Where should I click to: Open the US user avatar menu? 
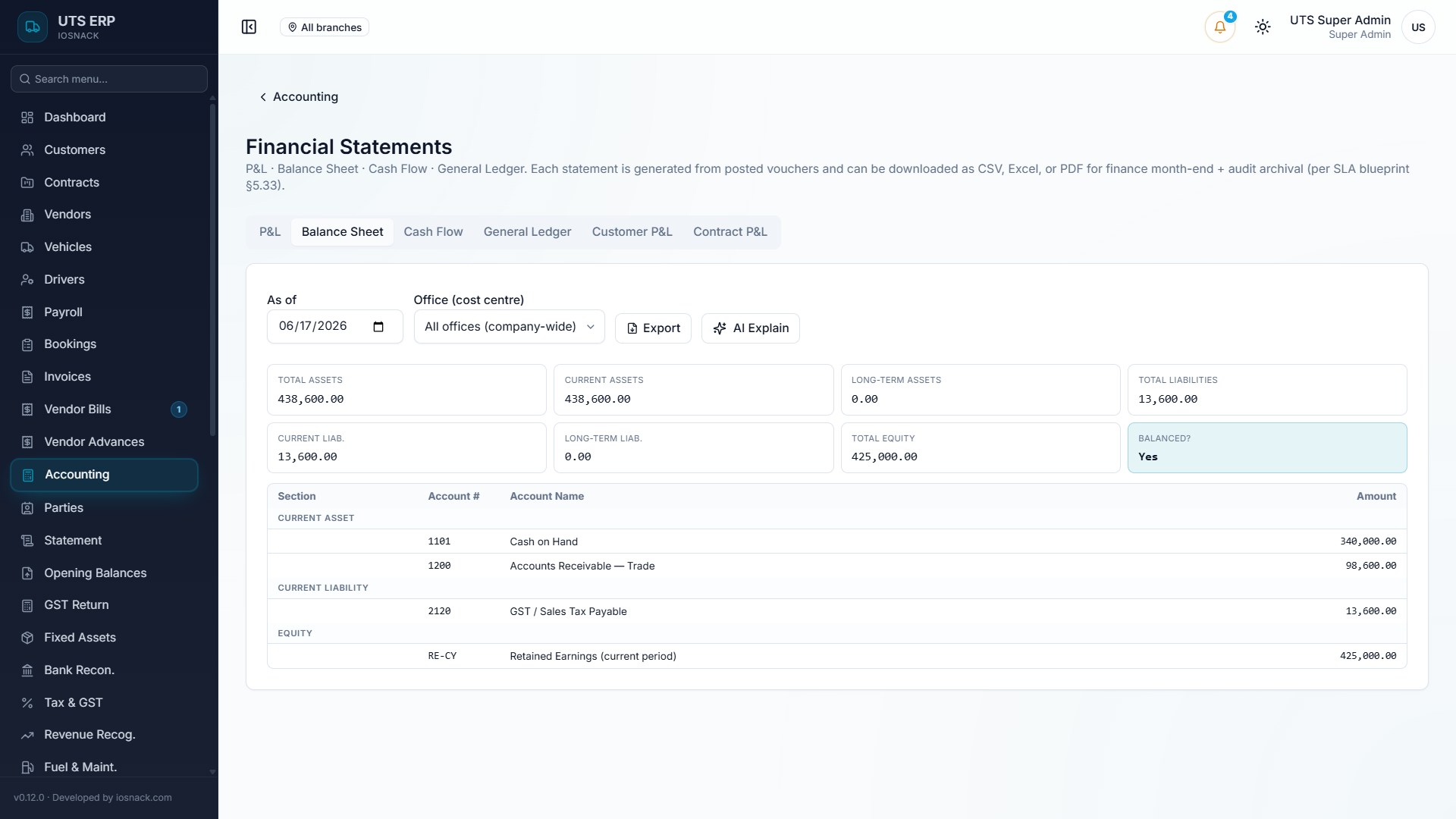pos(1418,27)
